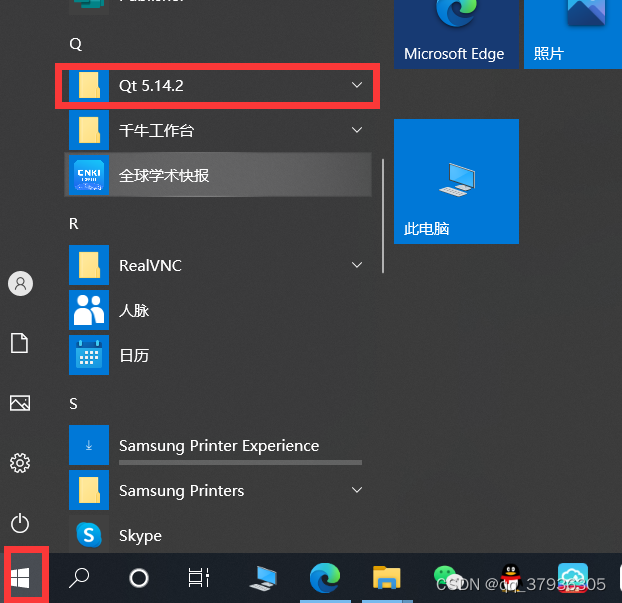The height and width of the screenshot is (603, 622).
Task: Open 照片 Photos tile
Action: tap(573, 34)
